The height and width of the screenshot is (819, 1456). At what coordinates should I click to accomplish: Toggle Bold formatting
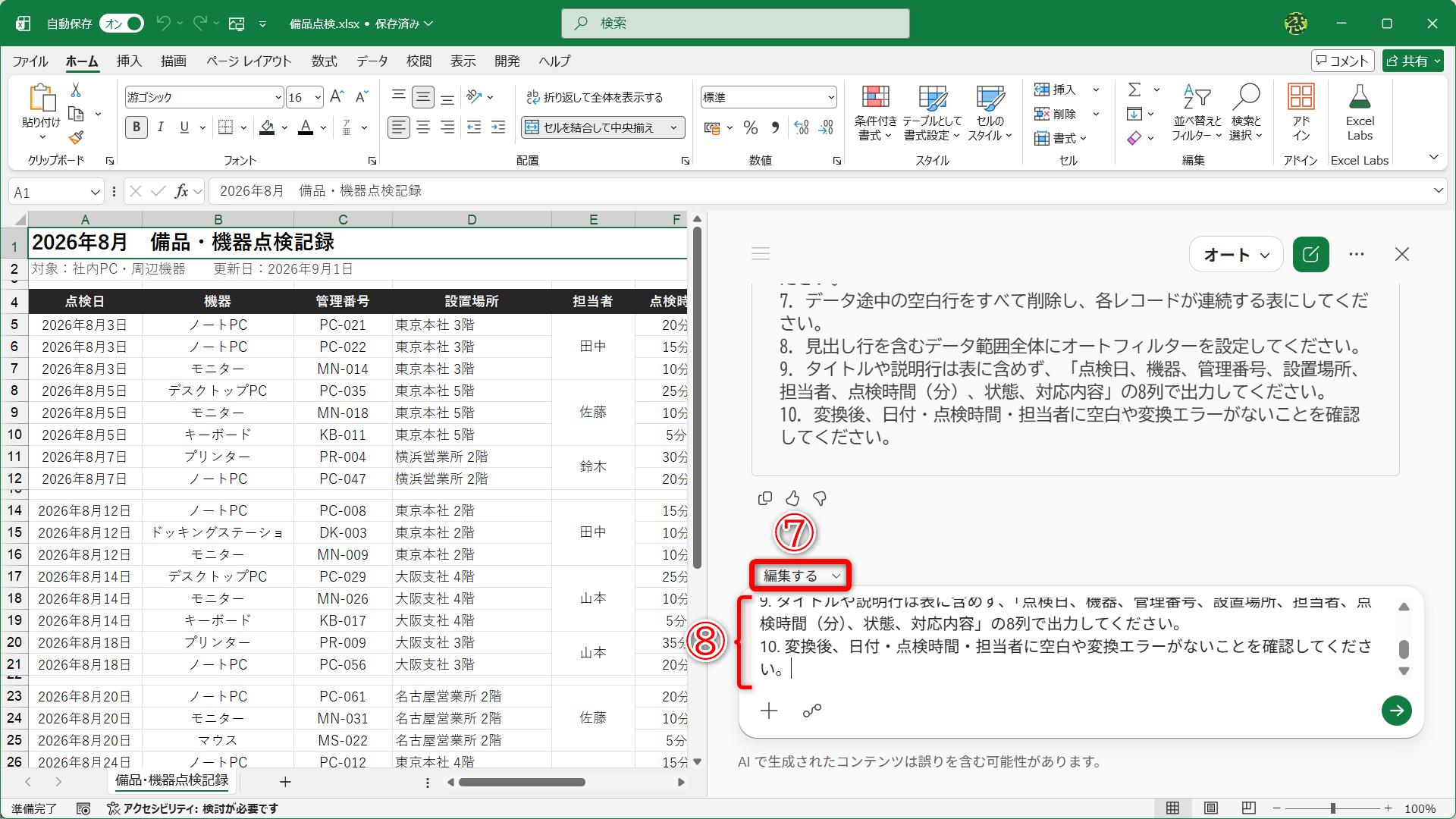(x=136, y=127)
